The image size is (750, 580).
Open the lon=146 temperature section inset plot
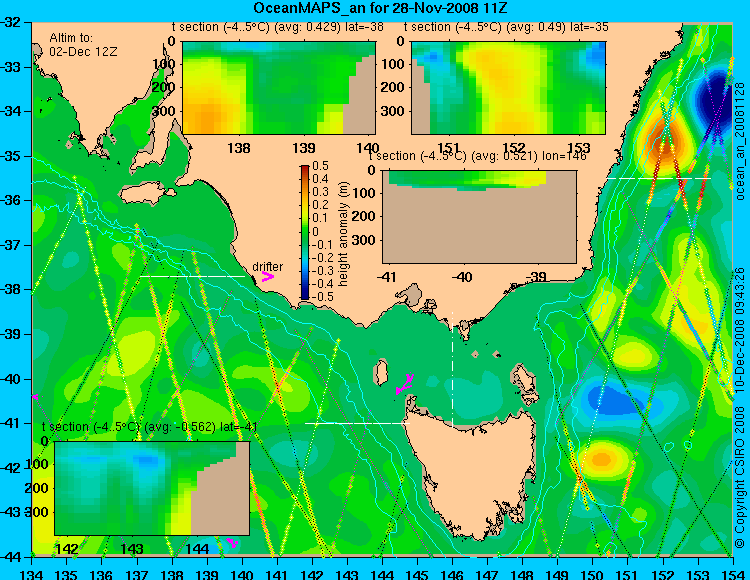click(479, 217)
